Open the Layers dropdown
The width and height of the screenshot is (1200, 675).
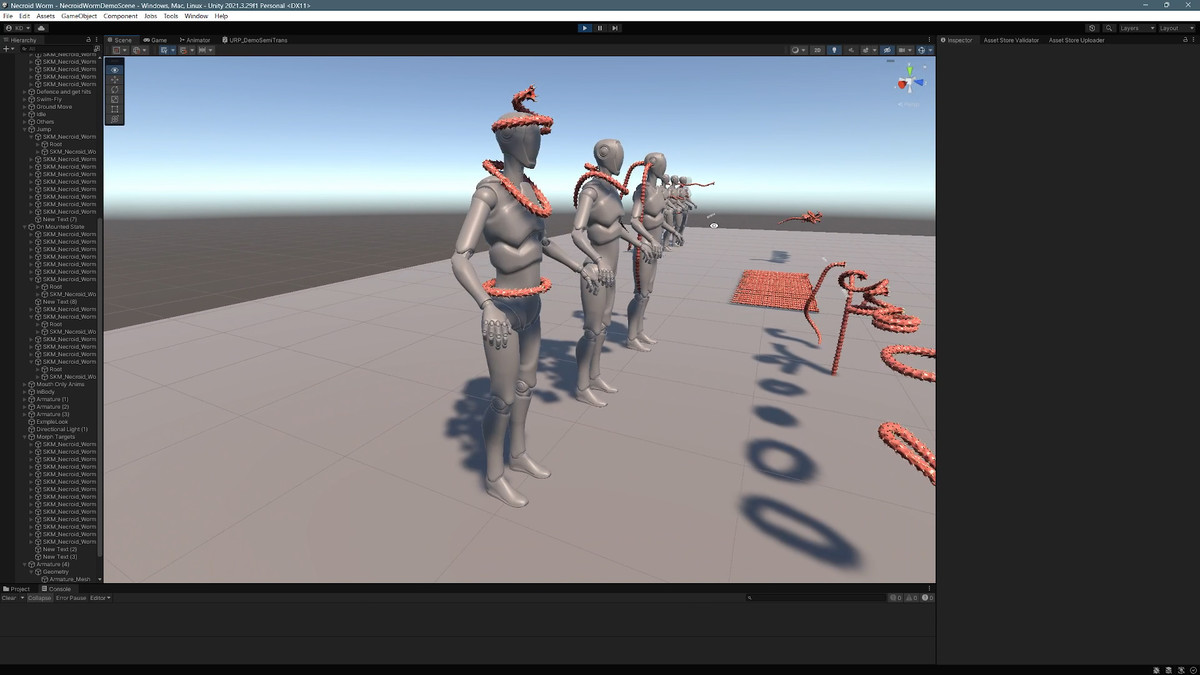click(1137, 28)
